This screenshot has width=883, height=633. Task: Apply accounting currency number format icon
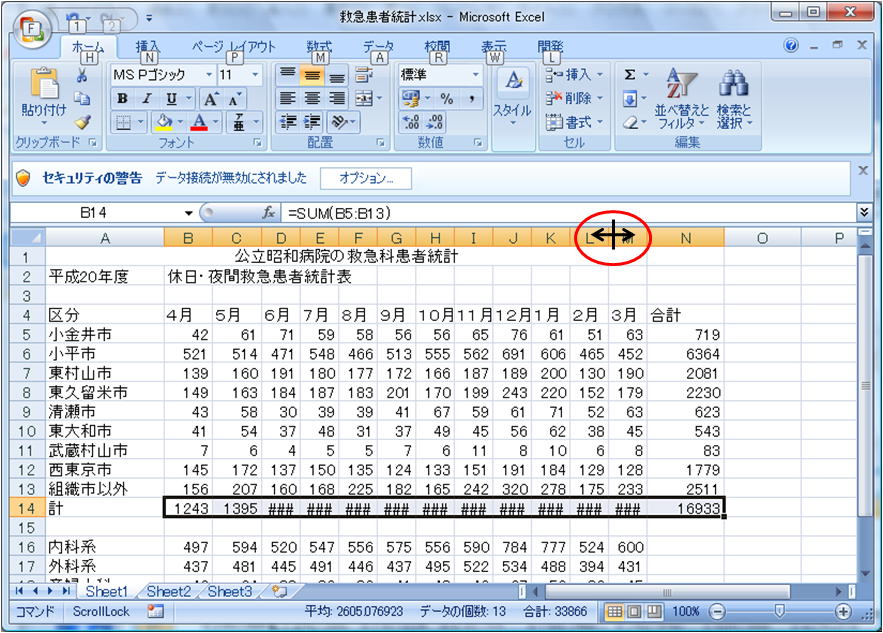(x=411, y=99)
